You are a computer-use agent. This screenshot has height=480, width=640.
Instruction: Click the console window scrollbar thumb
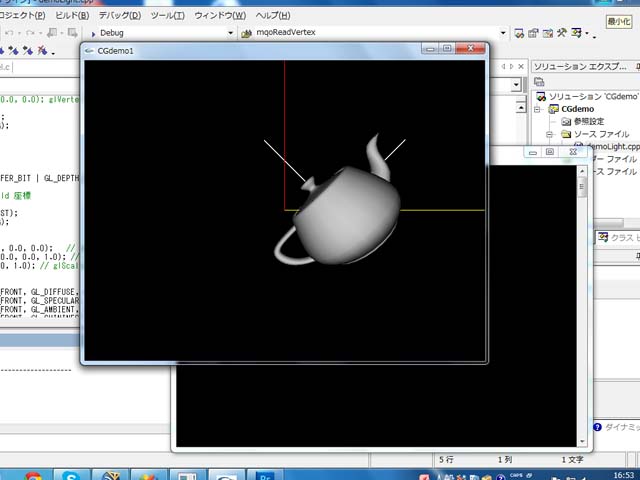[582, 187]
